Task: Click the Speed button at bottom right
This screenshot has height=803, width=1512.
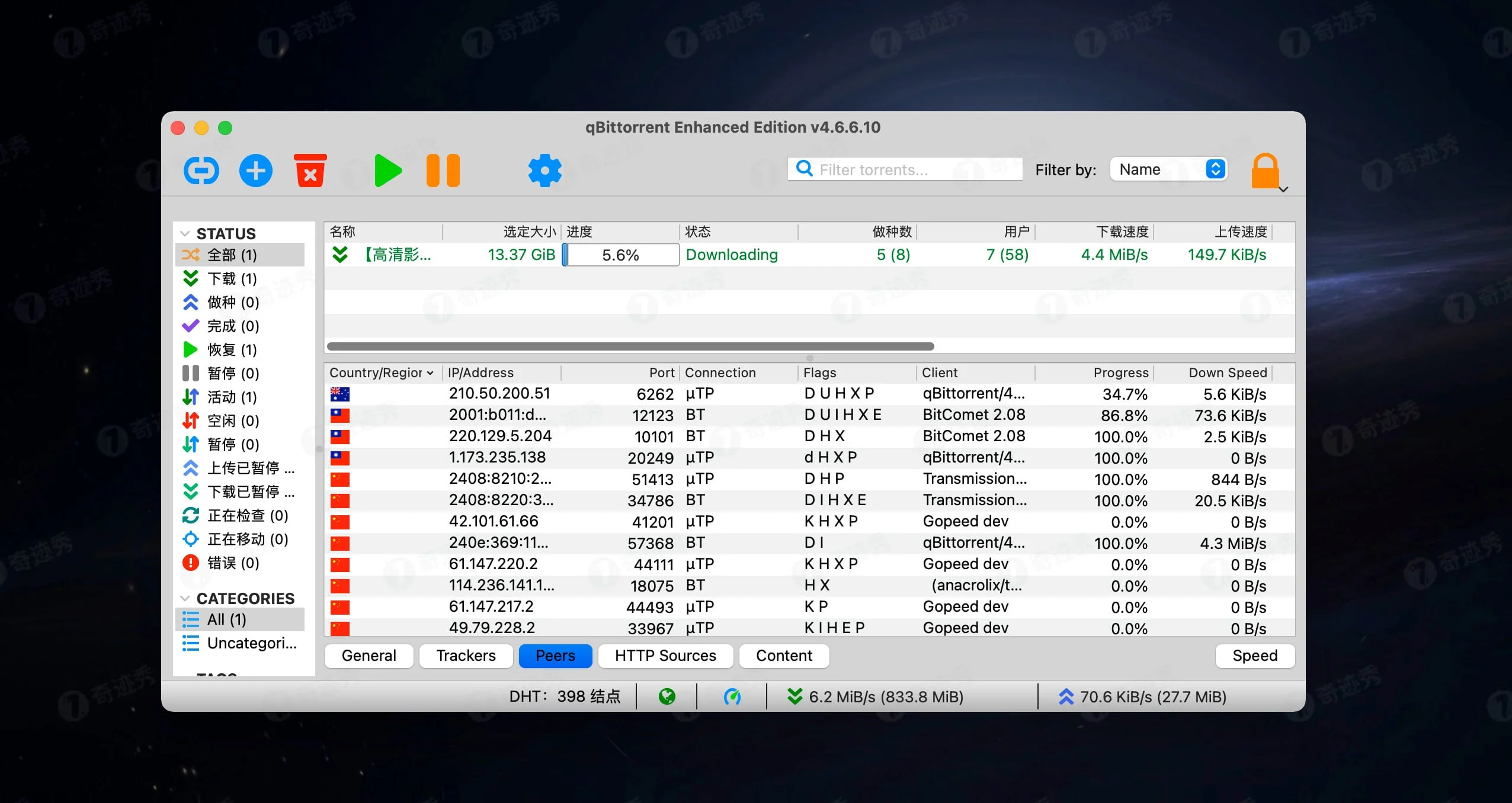Action: click(x=1254, y=656)
